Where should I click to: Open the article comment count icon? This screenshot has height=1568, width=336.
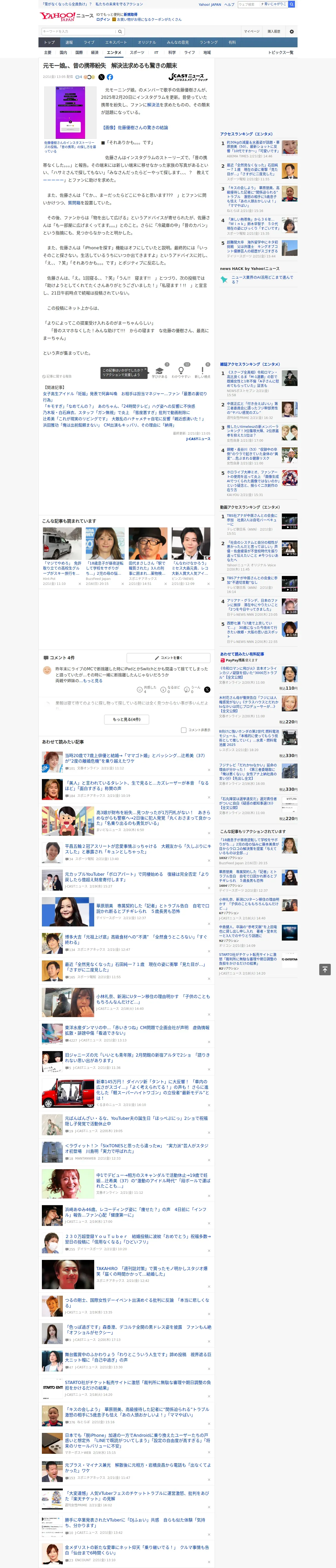click(79, 77)
